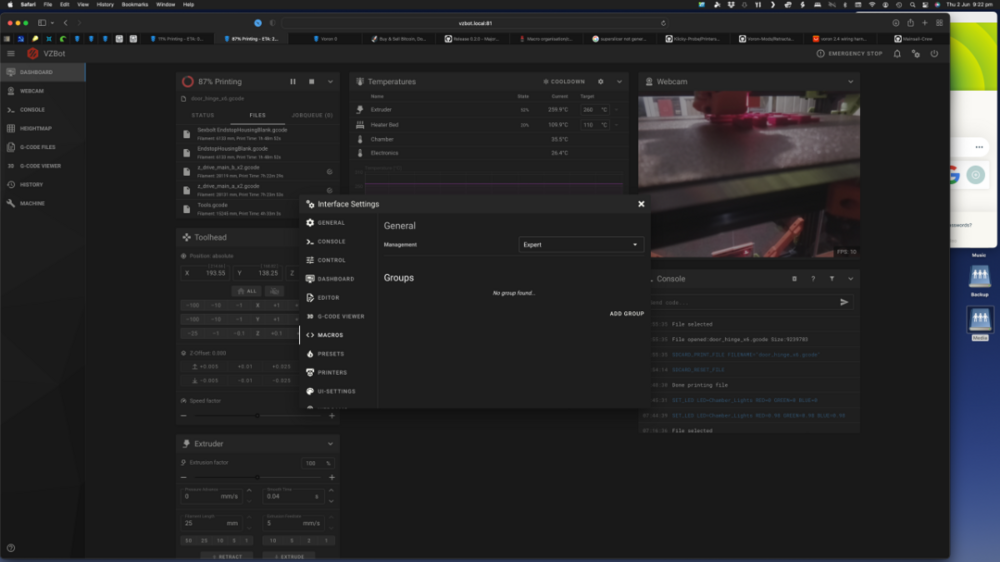Click Add Group button
1000x562 pixels.
pyautogui.click(x=626, y=314)
